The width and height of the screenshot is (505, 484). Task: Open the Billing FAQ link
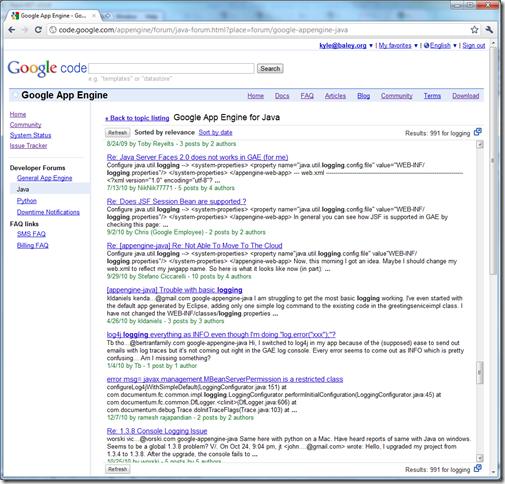click(x=33, y=245)
